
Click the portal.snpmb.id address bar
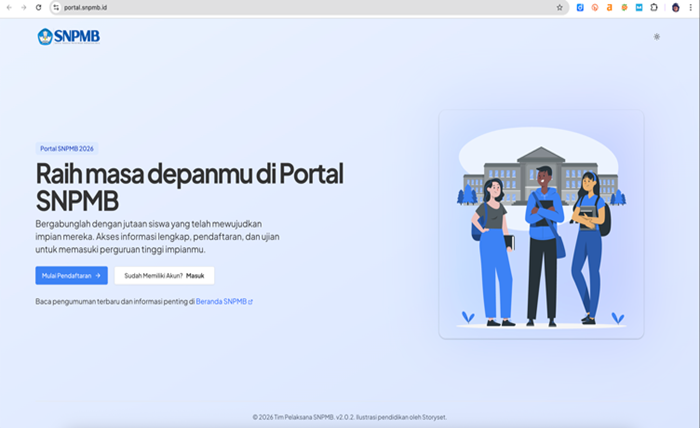[308, 8]
